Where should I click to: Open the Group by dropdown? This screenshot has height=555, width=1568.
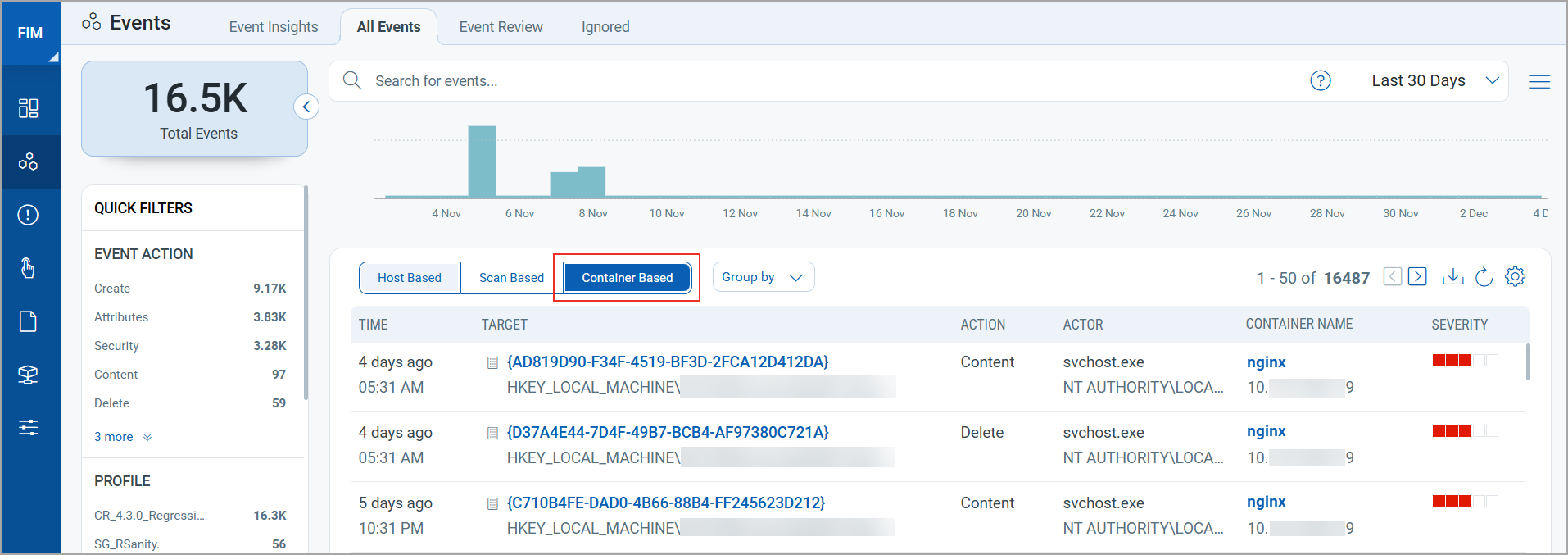(764, 277)
